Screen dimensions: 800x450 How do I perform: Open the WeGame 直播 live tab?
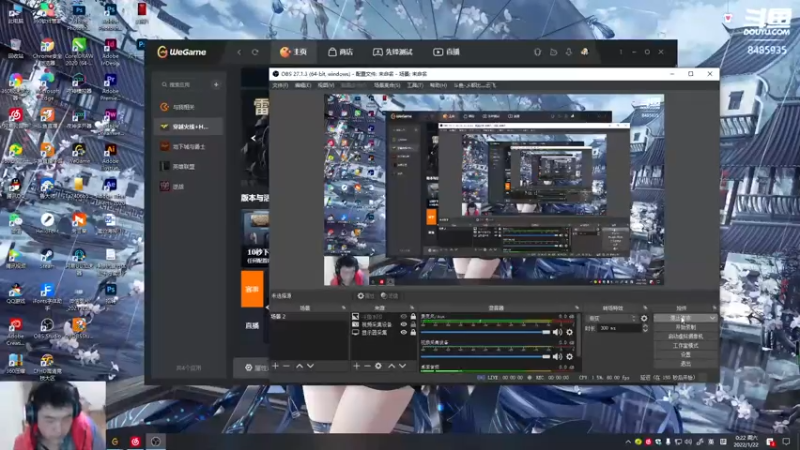coord(446,52)
